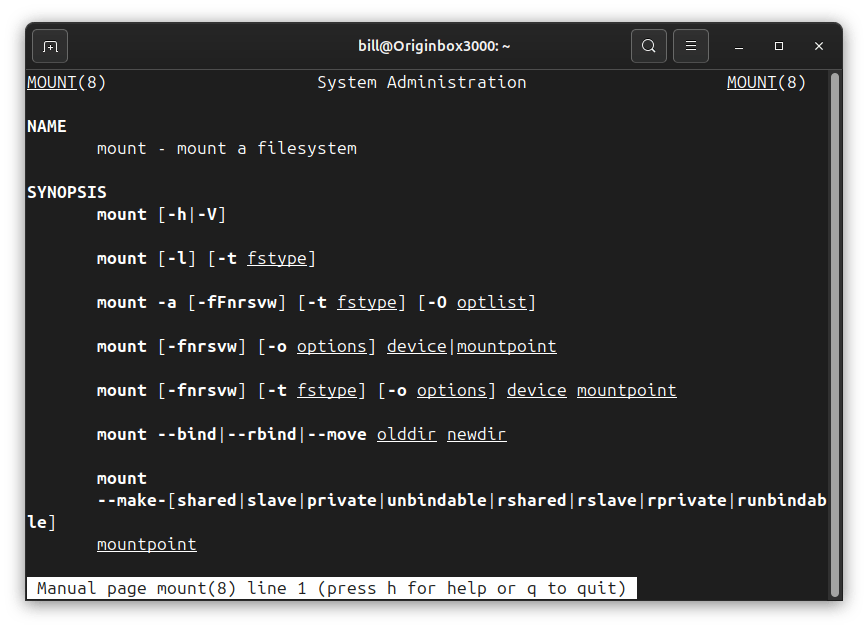868x629 pixels.
Task: Click the device link beside mountpoint
Action: coord(416,346)
